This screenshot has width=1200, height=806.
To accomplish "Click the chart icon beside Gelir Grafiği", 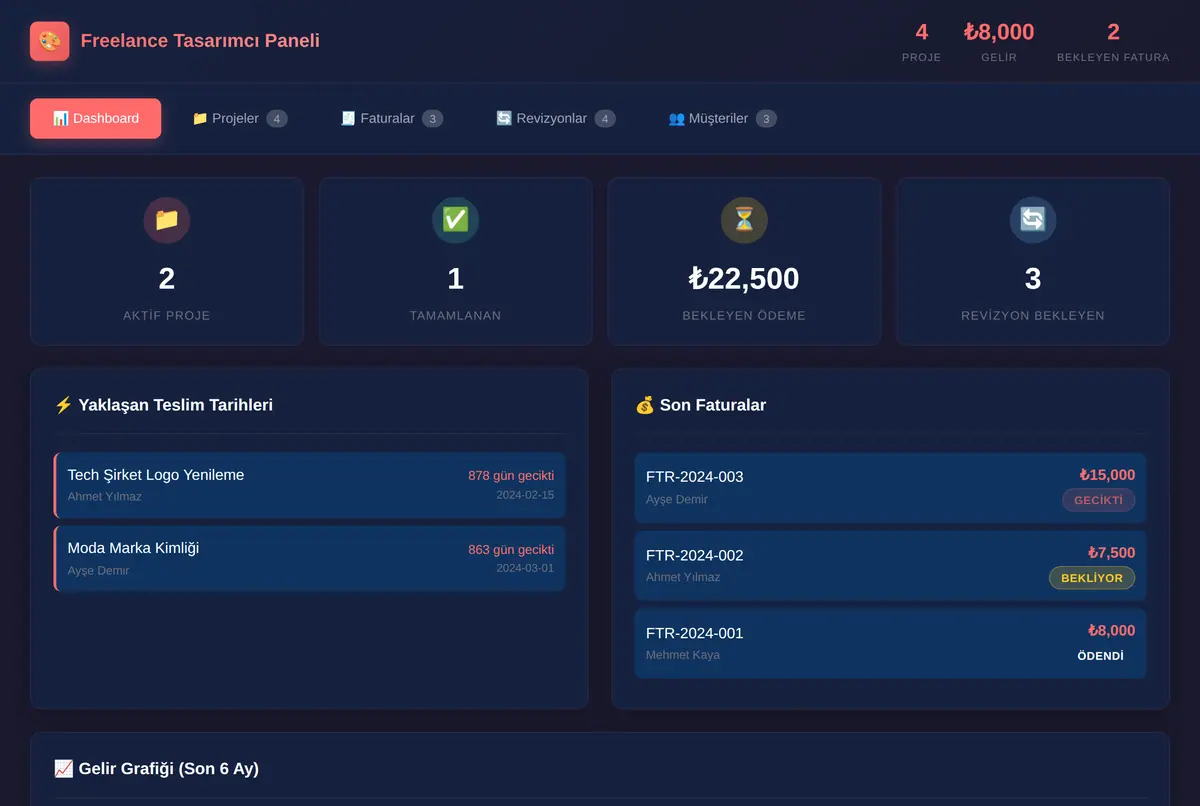I will 63,769.
